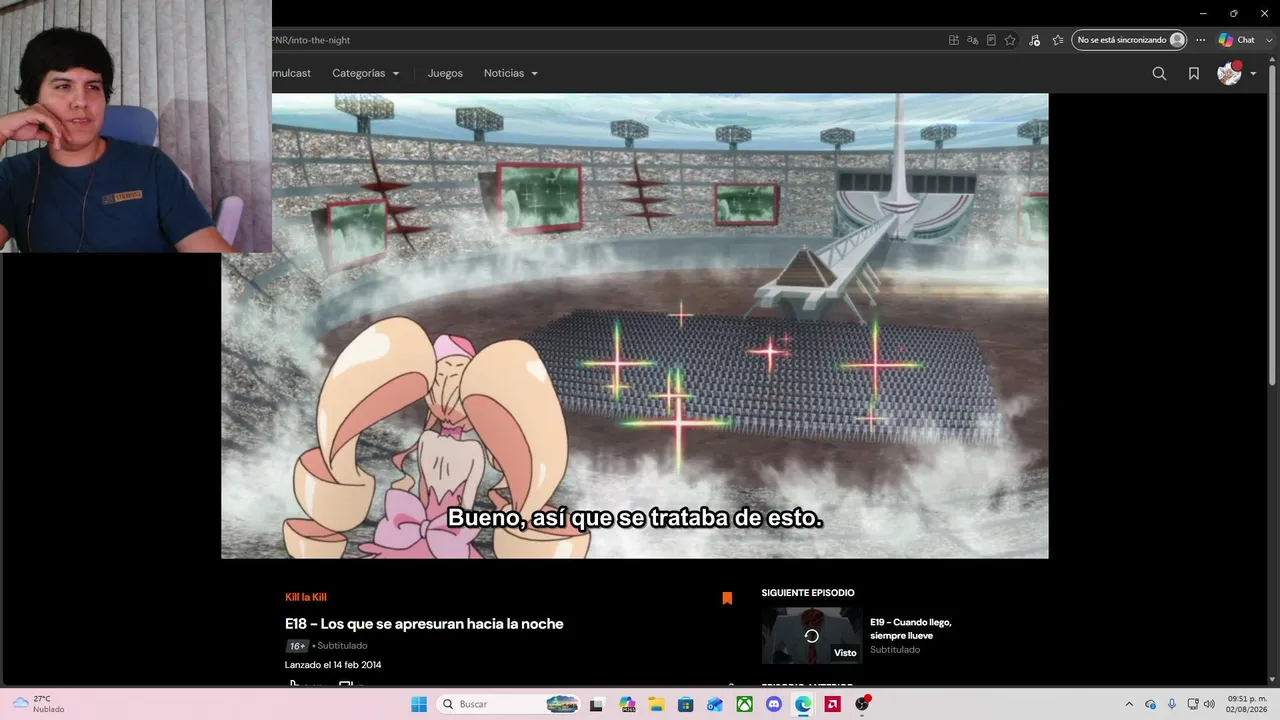1280x720 pixels.
Task: Expand the Noticias dropdown menu
Action: [511, 73]
